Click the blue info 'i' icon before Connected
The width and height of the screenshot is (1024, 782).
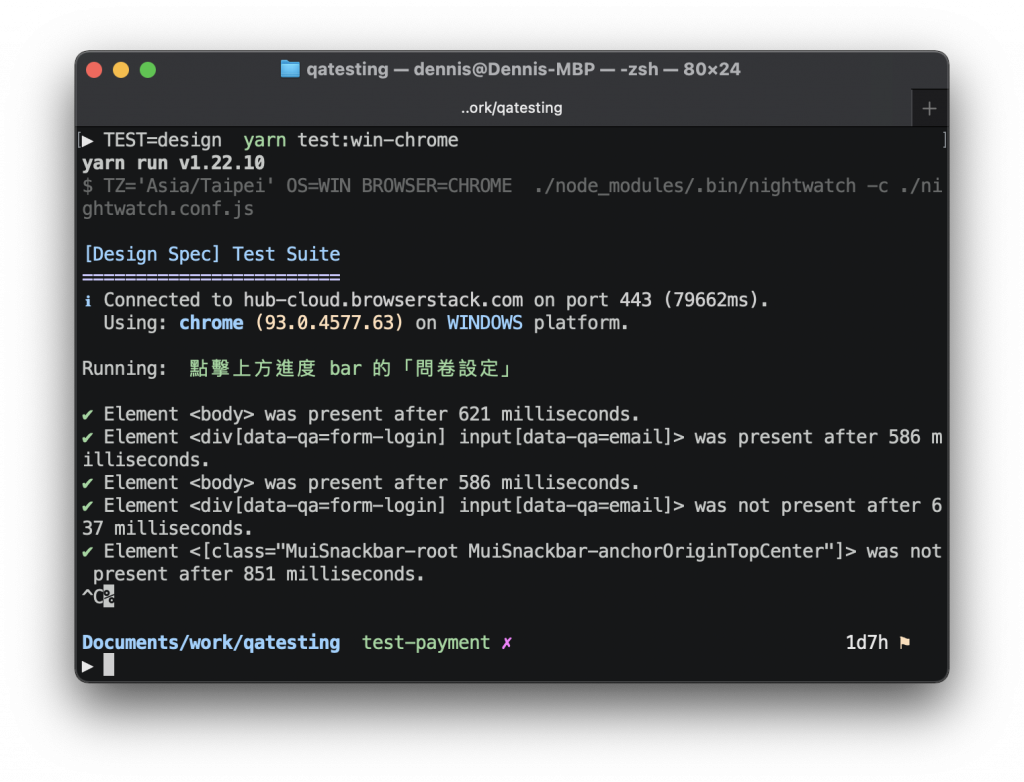88,301
